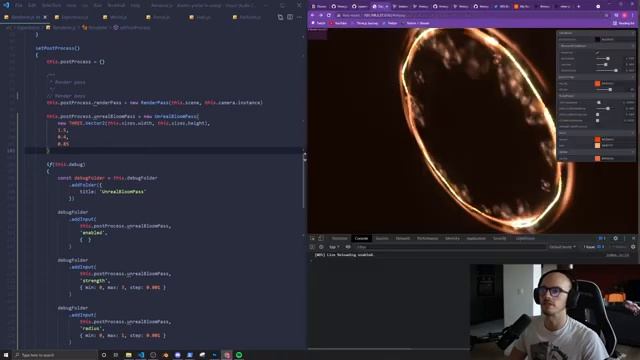Switch to the DevTools Lighthouse tab

point(525,238)
